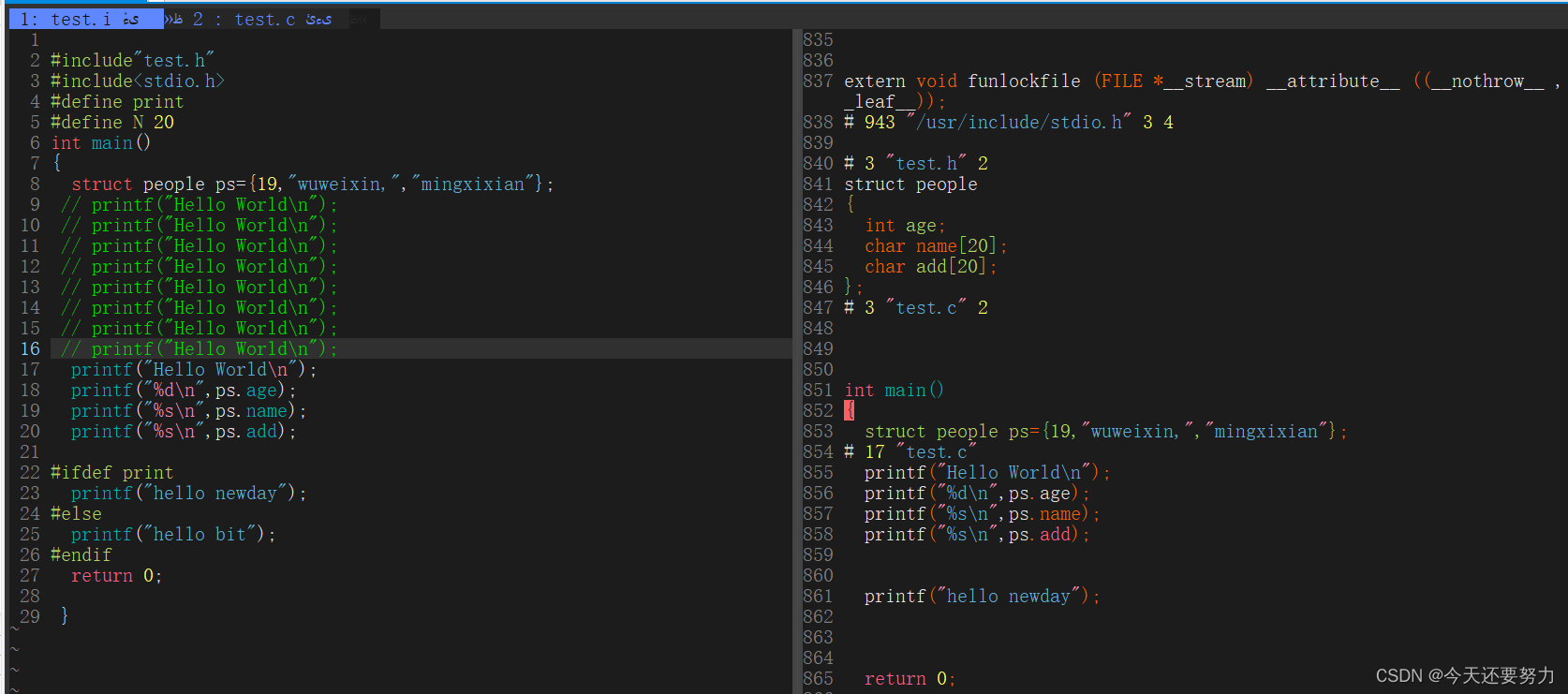Click struct people ps line in left pane

(313, 185)
